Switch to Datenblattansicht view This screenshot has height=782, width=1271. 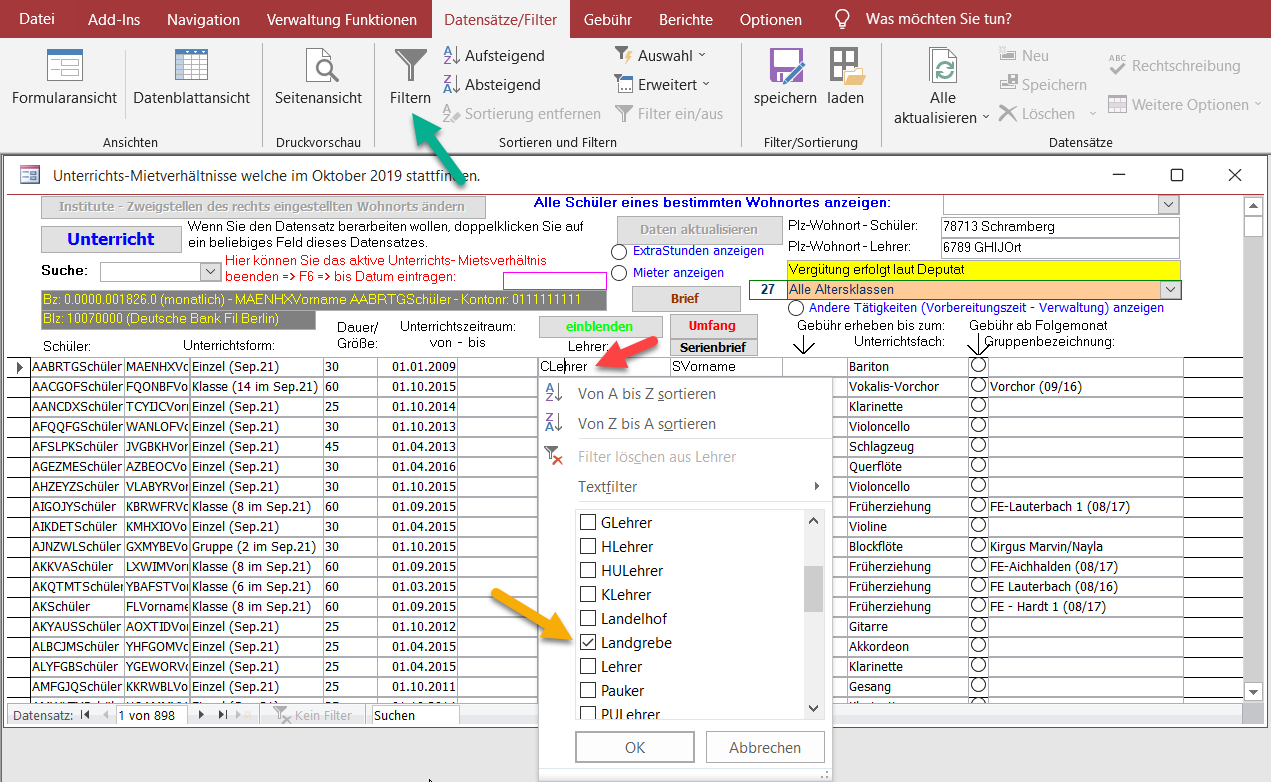[191, 67]
